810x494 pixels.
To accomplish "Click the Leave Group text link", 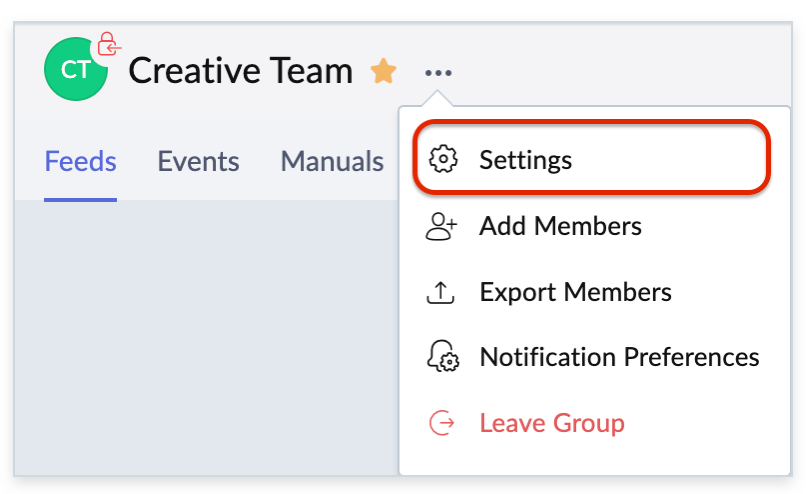I will point(552,423).
